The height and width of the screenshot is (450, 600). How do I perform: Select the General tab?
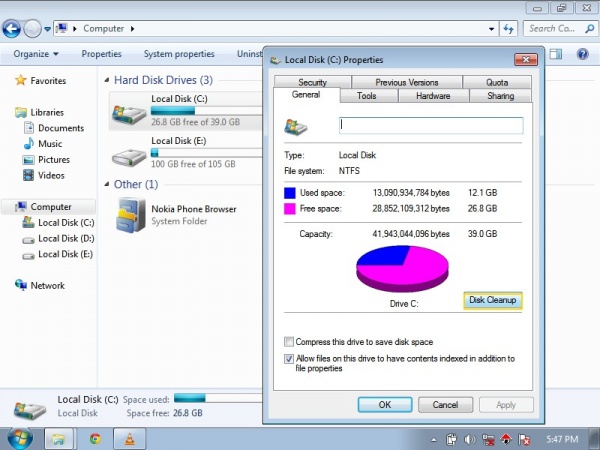[306, 95]
